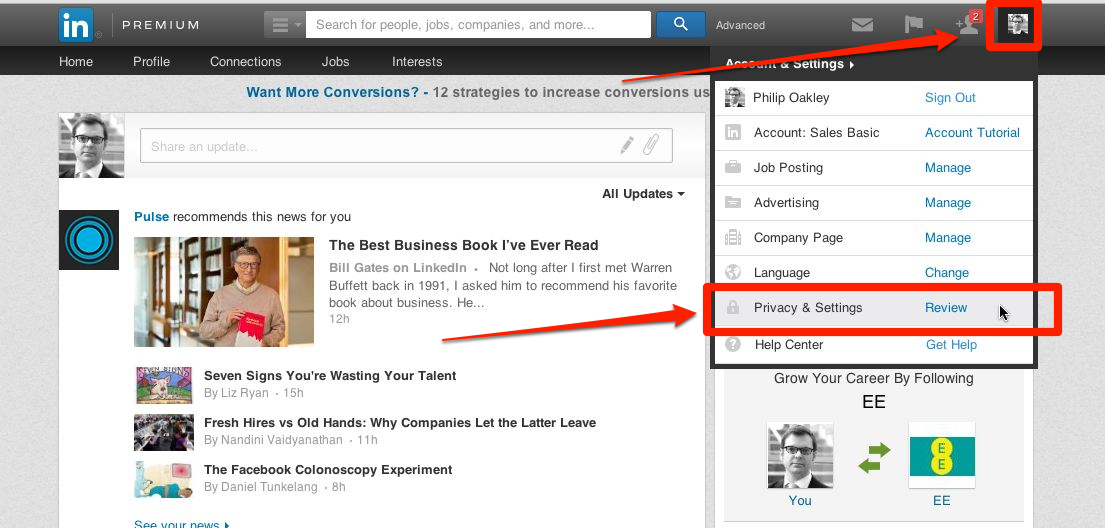
Task: Open the messages envelope icon
Action: (862, 25)
